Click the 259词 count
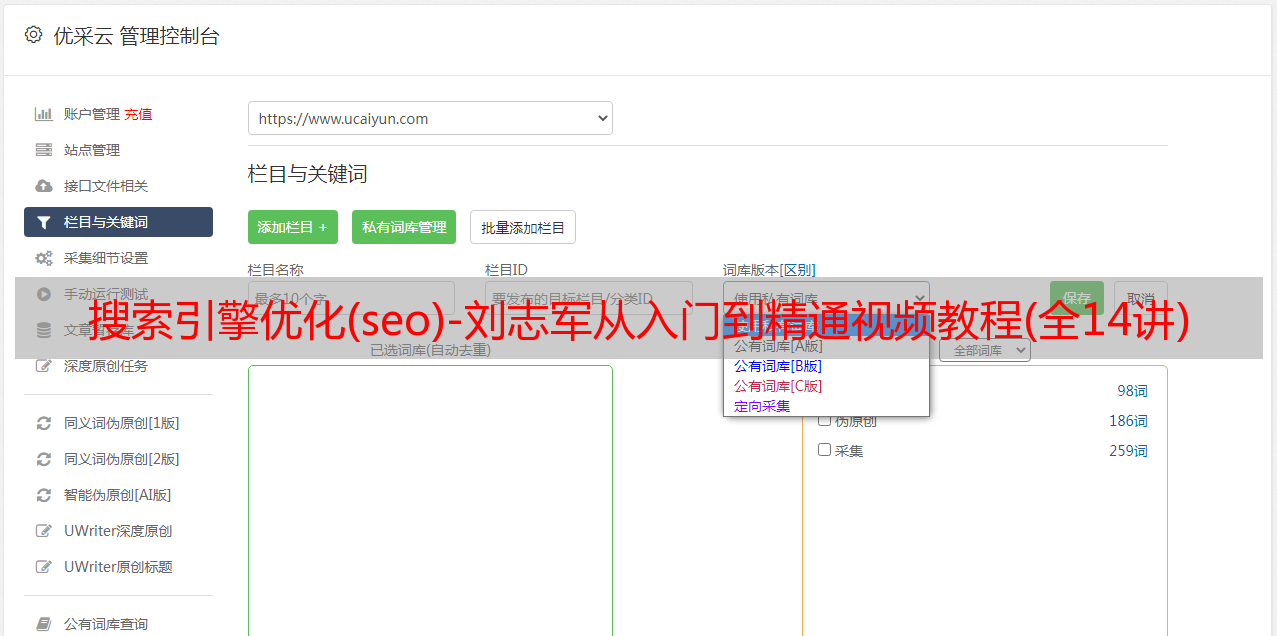This screenshot has height=636, width=1277. (1129, 451)
